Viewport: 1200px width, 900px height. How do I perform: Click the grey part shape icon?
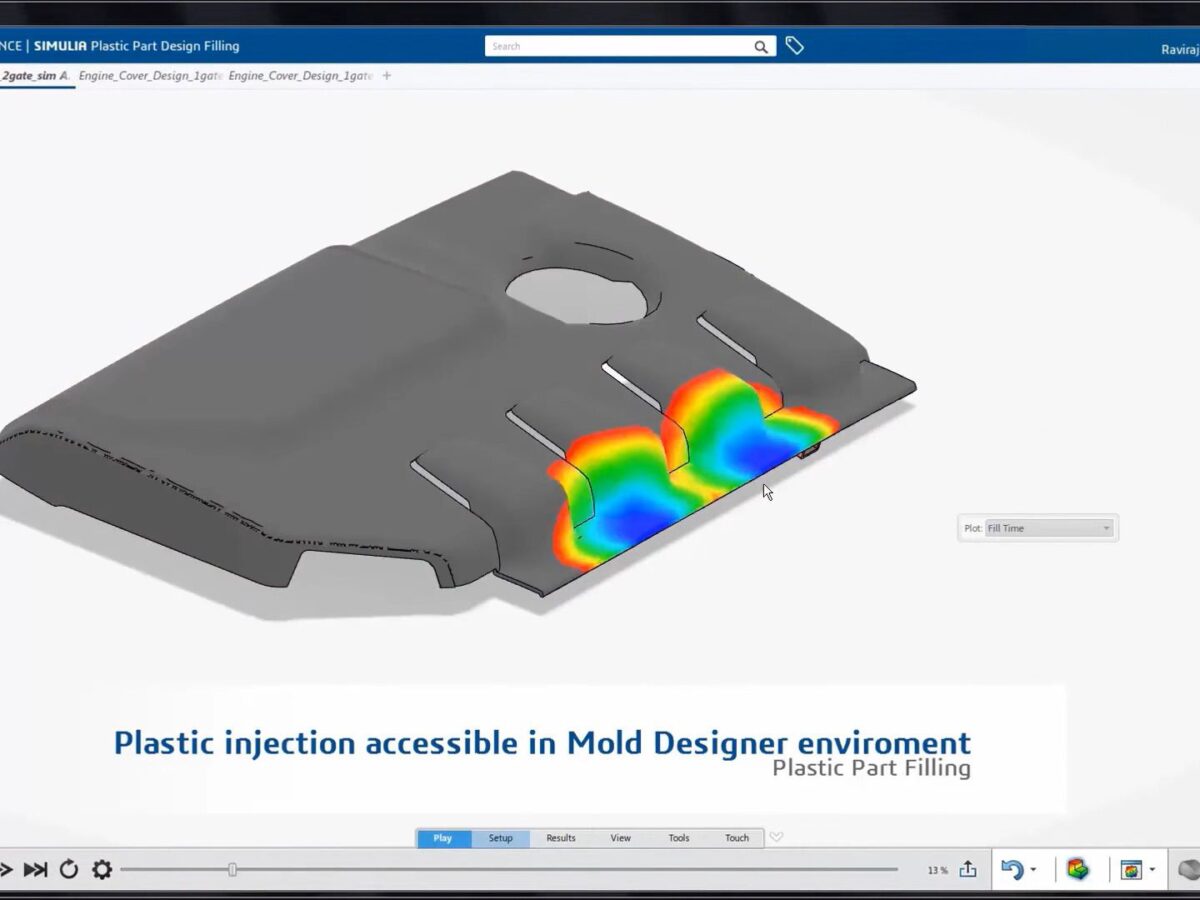click(1189, 870)
